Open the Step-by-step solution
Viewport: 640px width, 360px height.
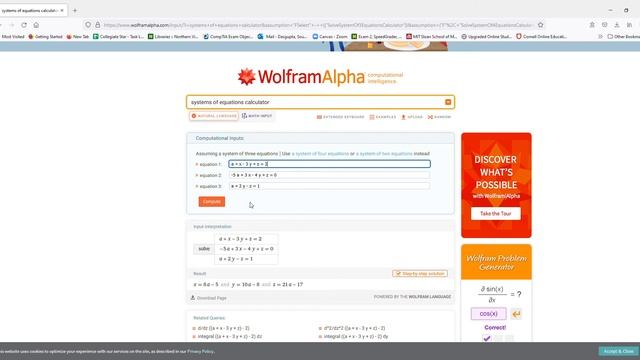(x=420, y=273)
